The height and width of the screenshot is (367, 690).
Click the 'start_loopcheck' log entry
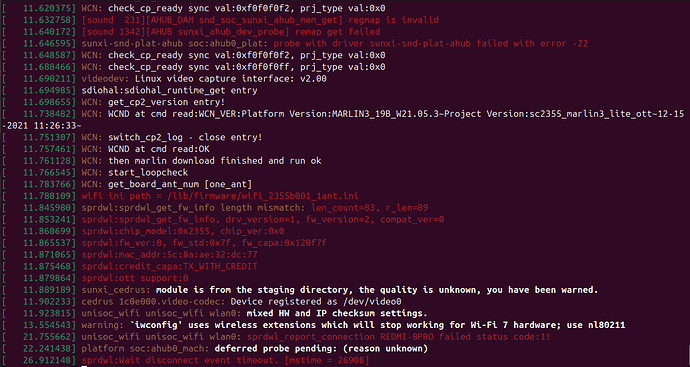click(148, 172)
